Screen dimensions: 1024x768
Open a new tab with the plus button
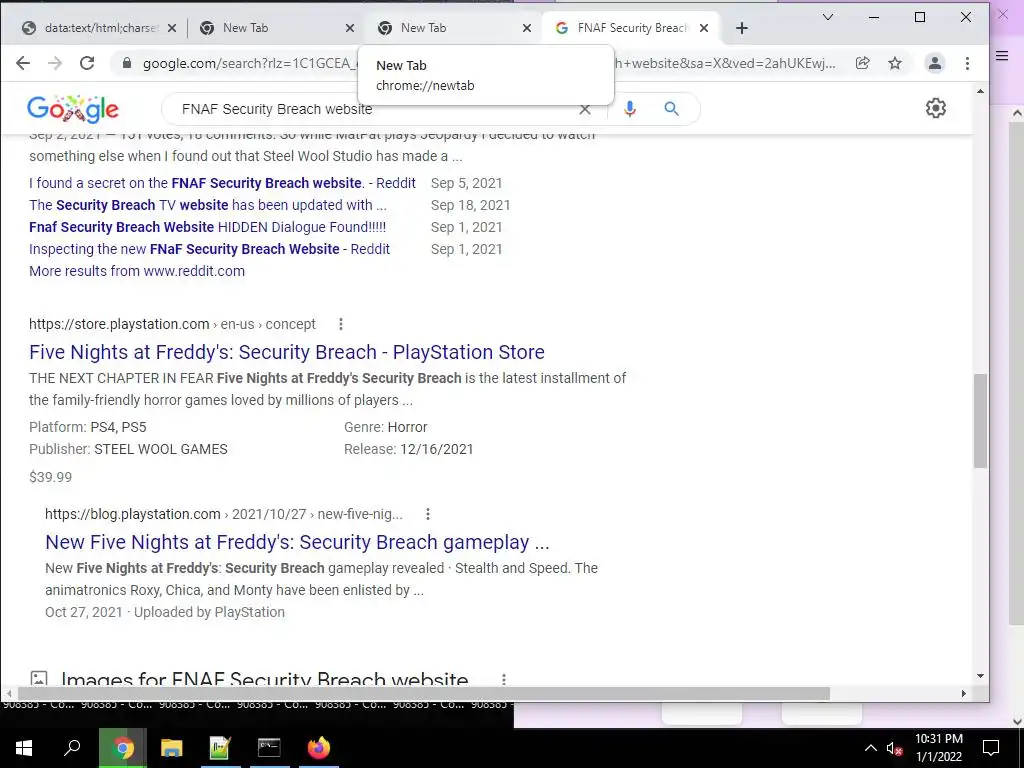(x=741, y=28)
